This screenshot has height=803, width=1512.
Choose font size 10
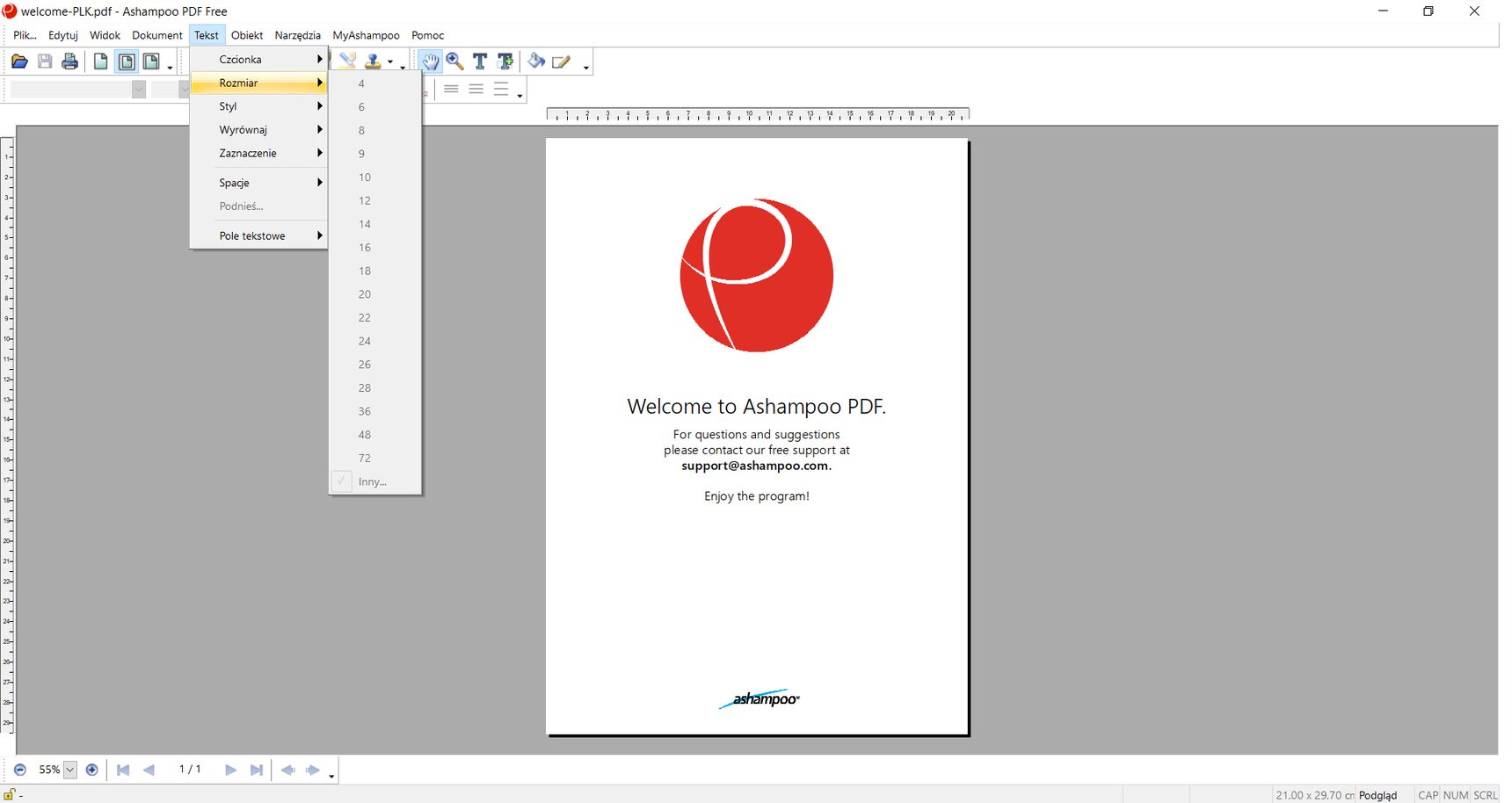375,177
